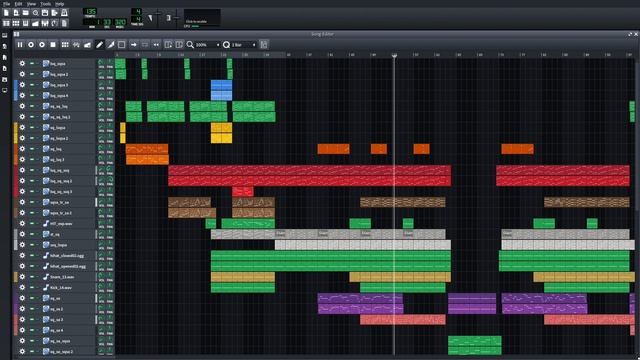640x360 pixels.
Task: Toggle auto-scrolling arrow button
Action: [x=133, y=44]
